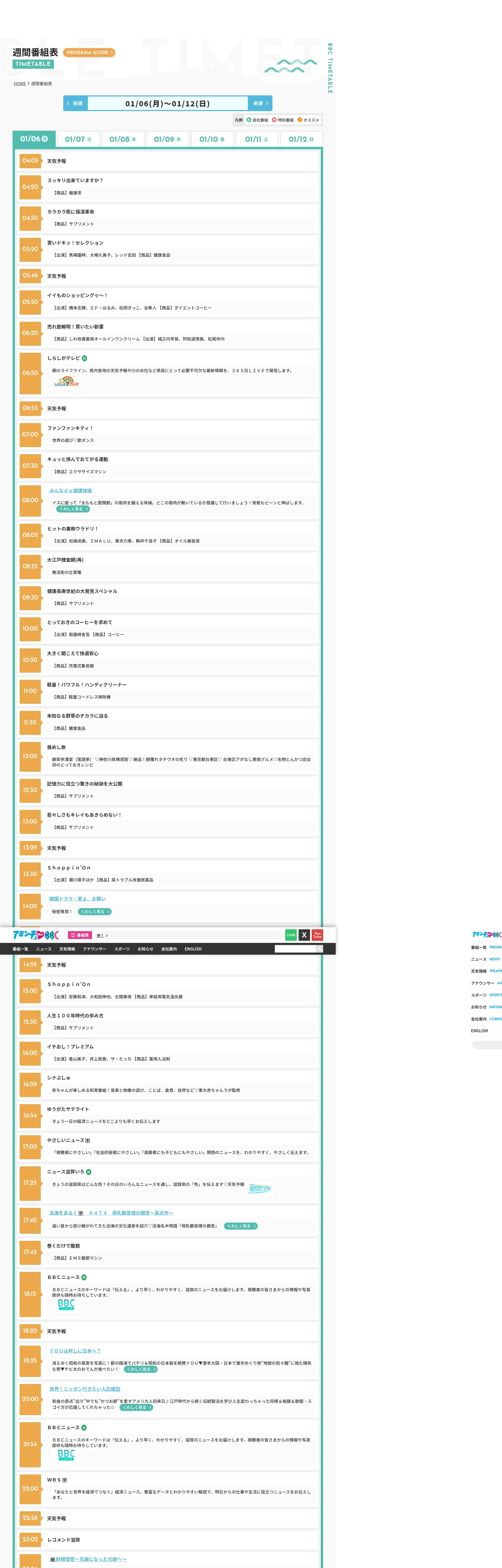502x1568 pixels.
Task: Go to next week 来週
Action: [260, 103]
